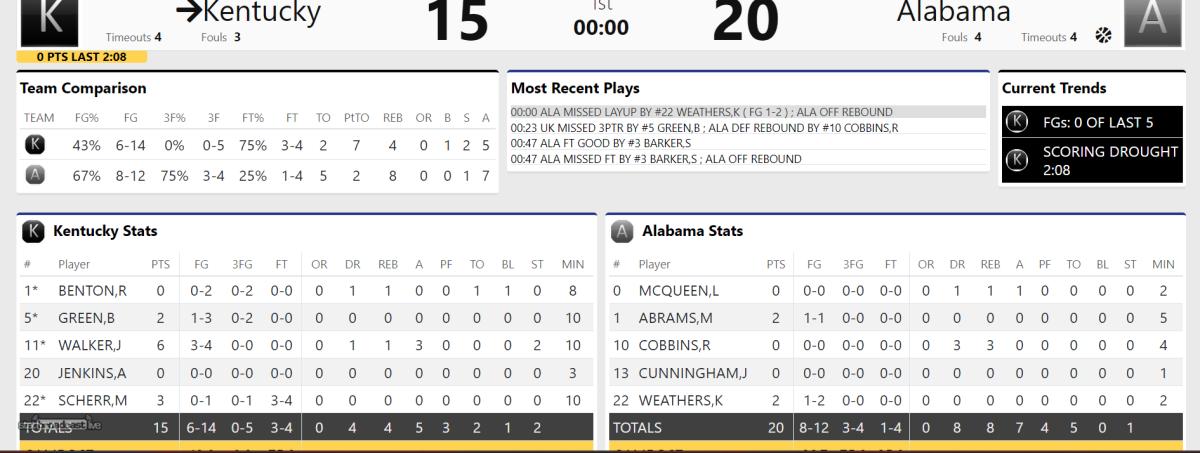Click the PTS column header in Kentucky Stats
The width and height of the screenshot is (1200, 453).
click(x=160, y=264)
